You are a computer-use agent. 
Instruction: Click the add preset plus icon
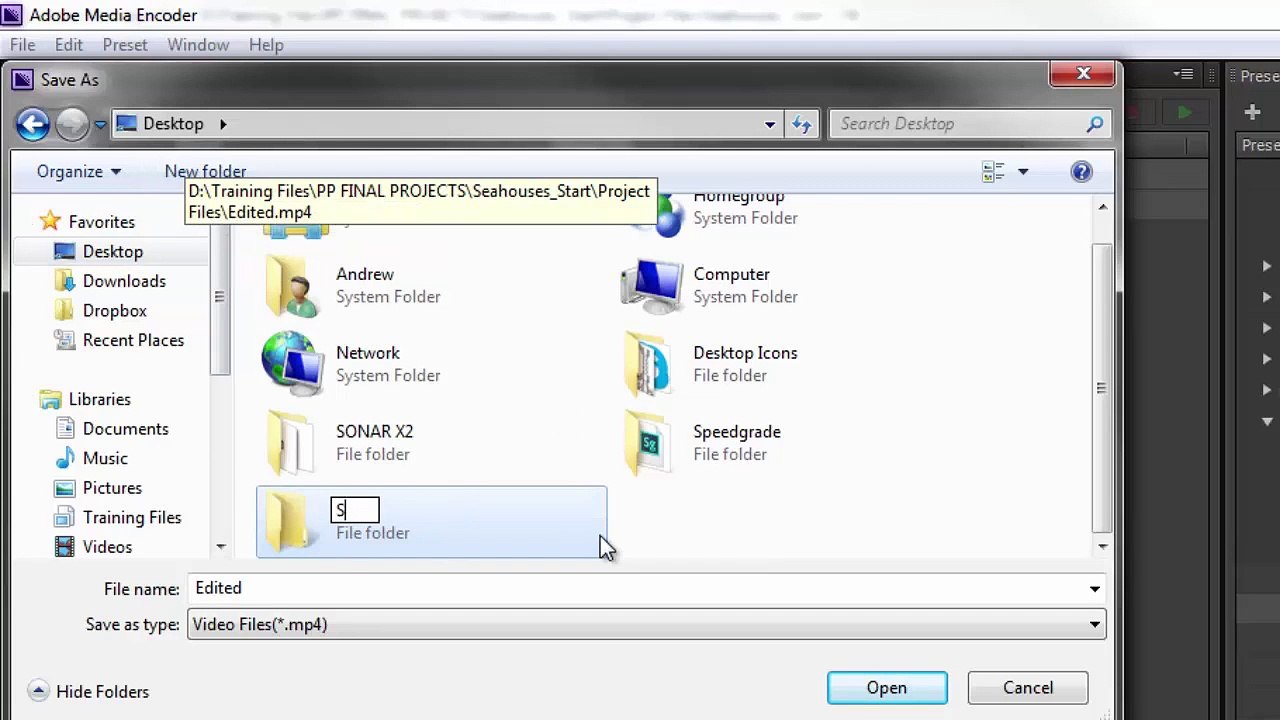(x=1252, y=112)
